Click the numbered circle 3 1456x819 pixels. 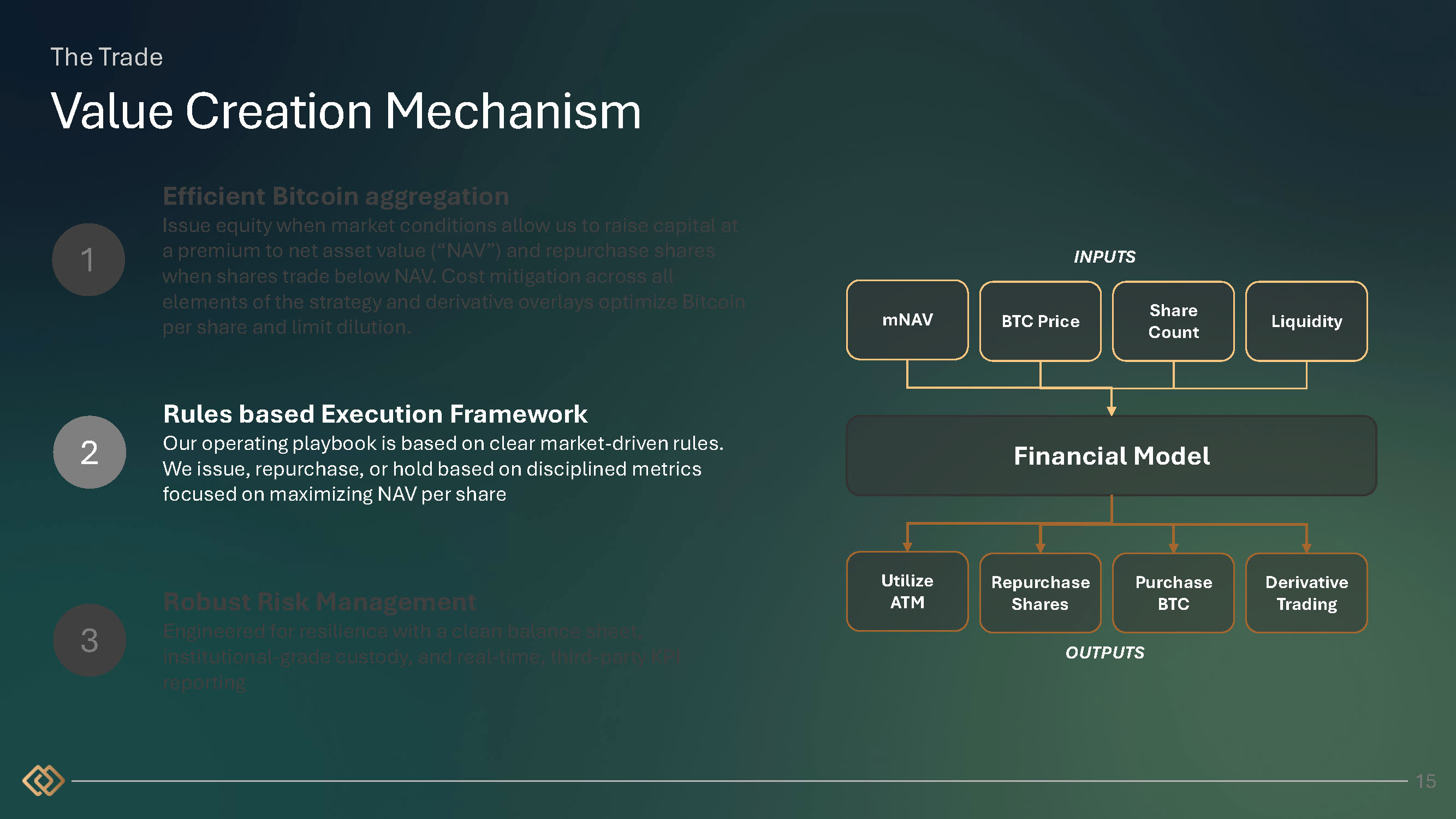[90, 640]
